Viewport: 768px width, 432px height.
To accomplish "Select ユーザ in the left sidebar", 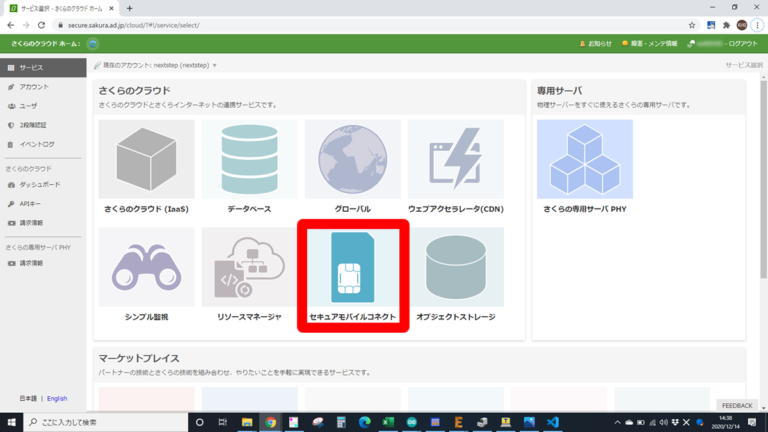I will [x=43, y=106].
